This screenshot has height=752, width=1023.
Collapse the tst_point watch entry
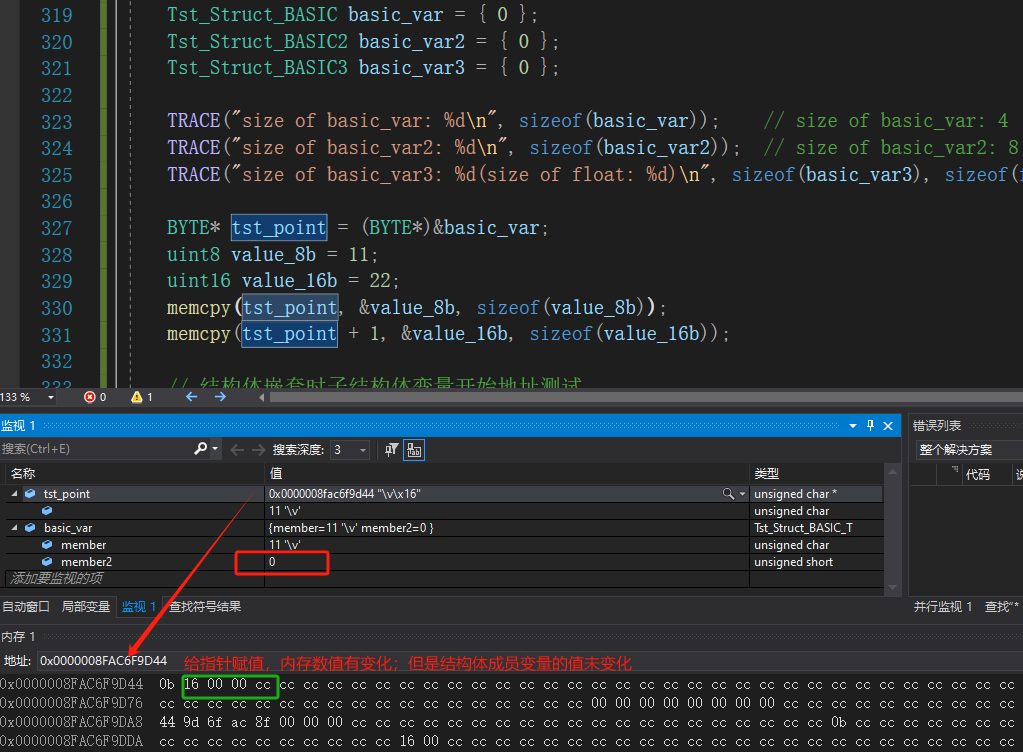(x=14, y=494)
